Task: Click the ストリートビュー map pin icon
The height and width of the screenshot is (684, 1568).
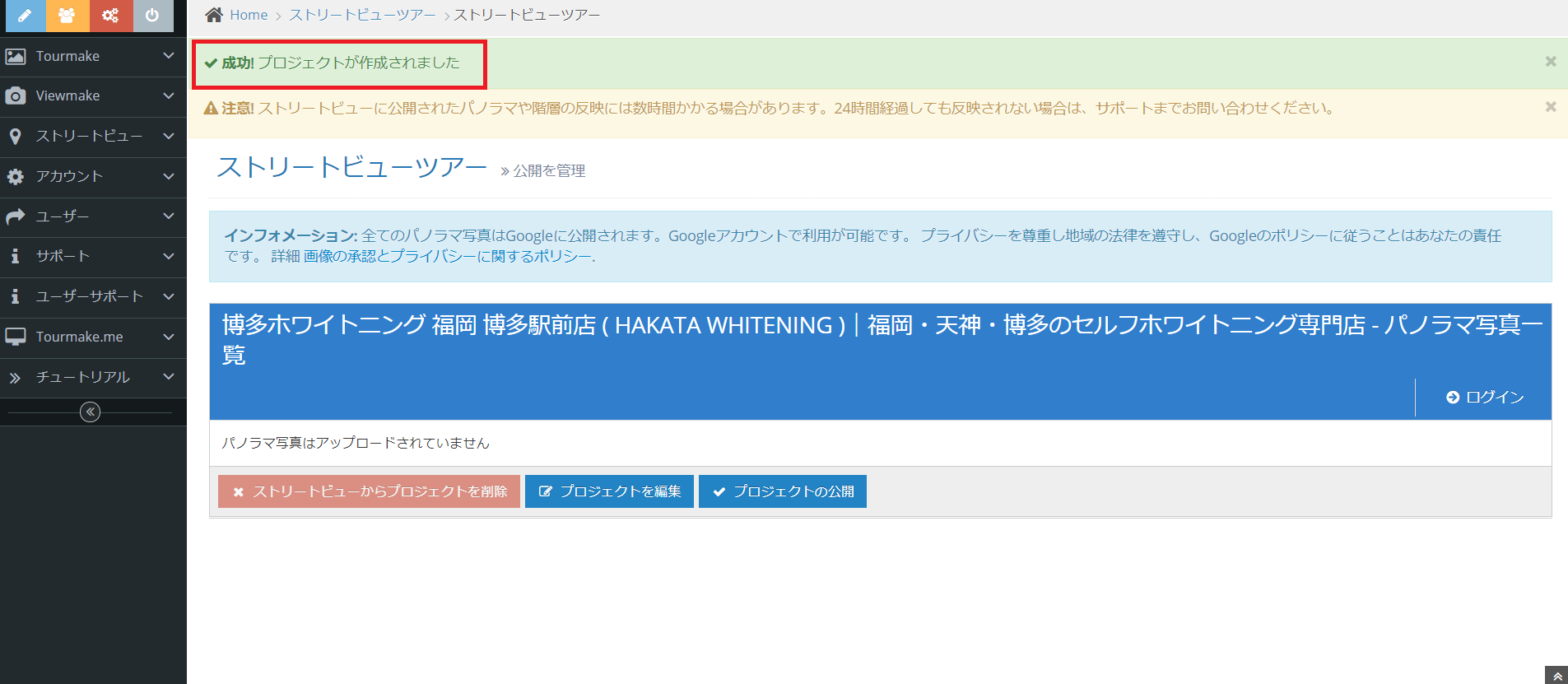Action: (15, 137)
